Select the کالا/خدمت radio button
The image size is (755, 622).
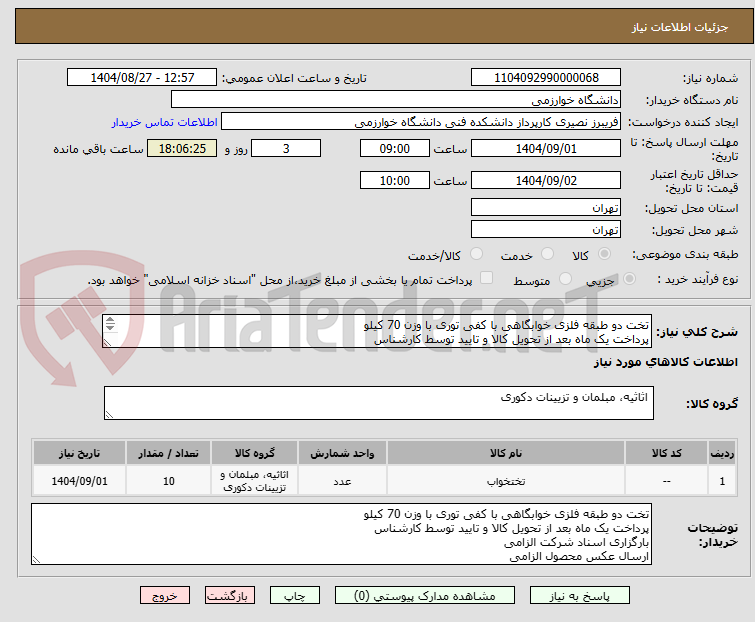476,254
